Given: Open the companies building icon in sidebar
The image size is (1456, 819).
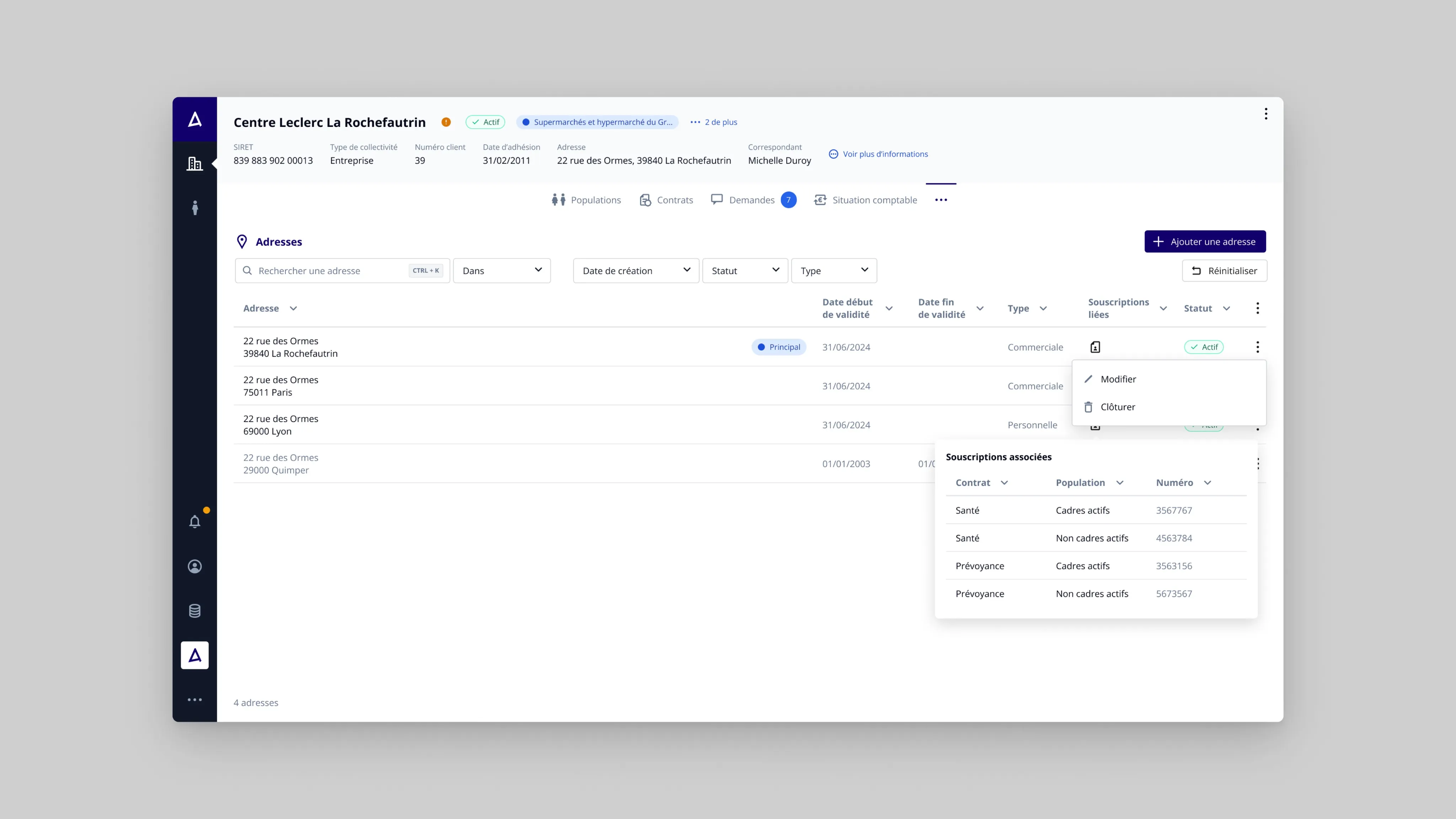Looking at the screenshot, I should point(194,164).
